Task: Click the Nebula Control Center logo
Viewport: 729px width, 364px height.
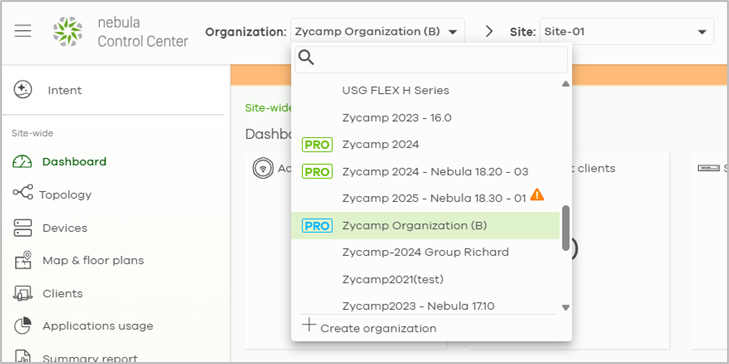Action: pyautogui.click(x=67, y=32)
